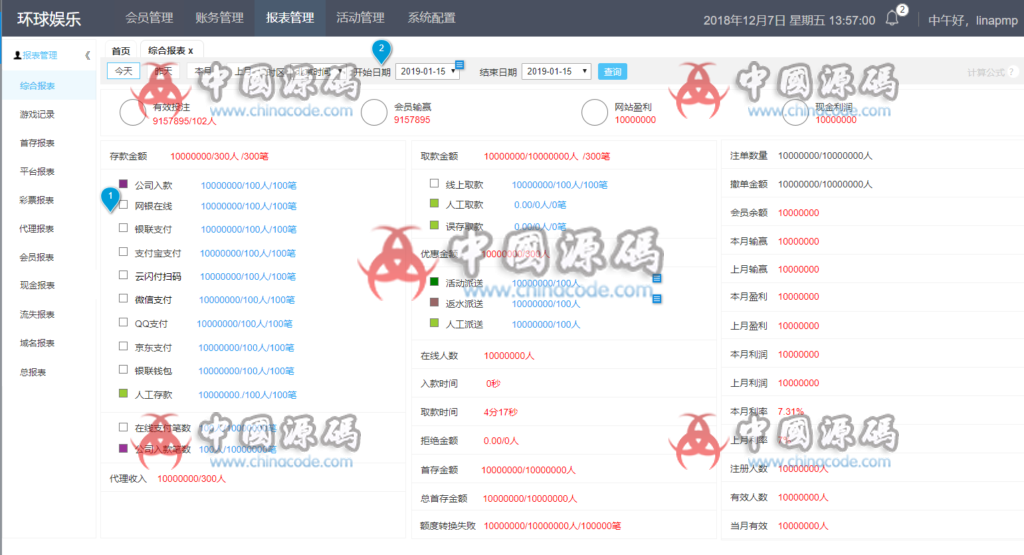Collapse the left sidebar with the chevron

(x=88, y=56)
